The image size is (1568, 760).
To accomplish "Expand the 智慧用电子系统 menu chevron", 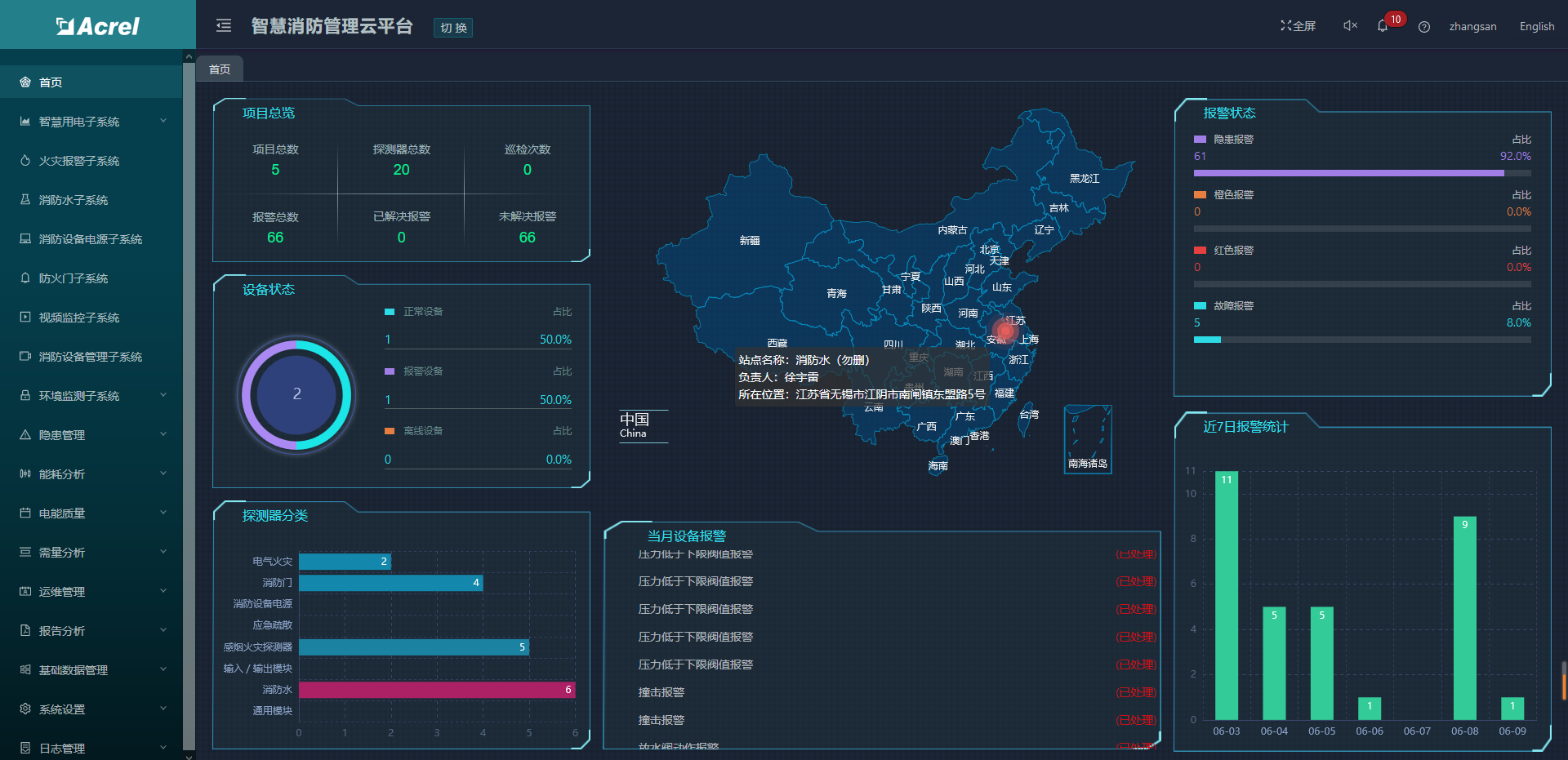I will (163, 122).
